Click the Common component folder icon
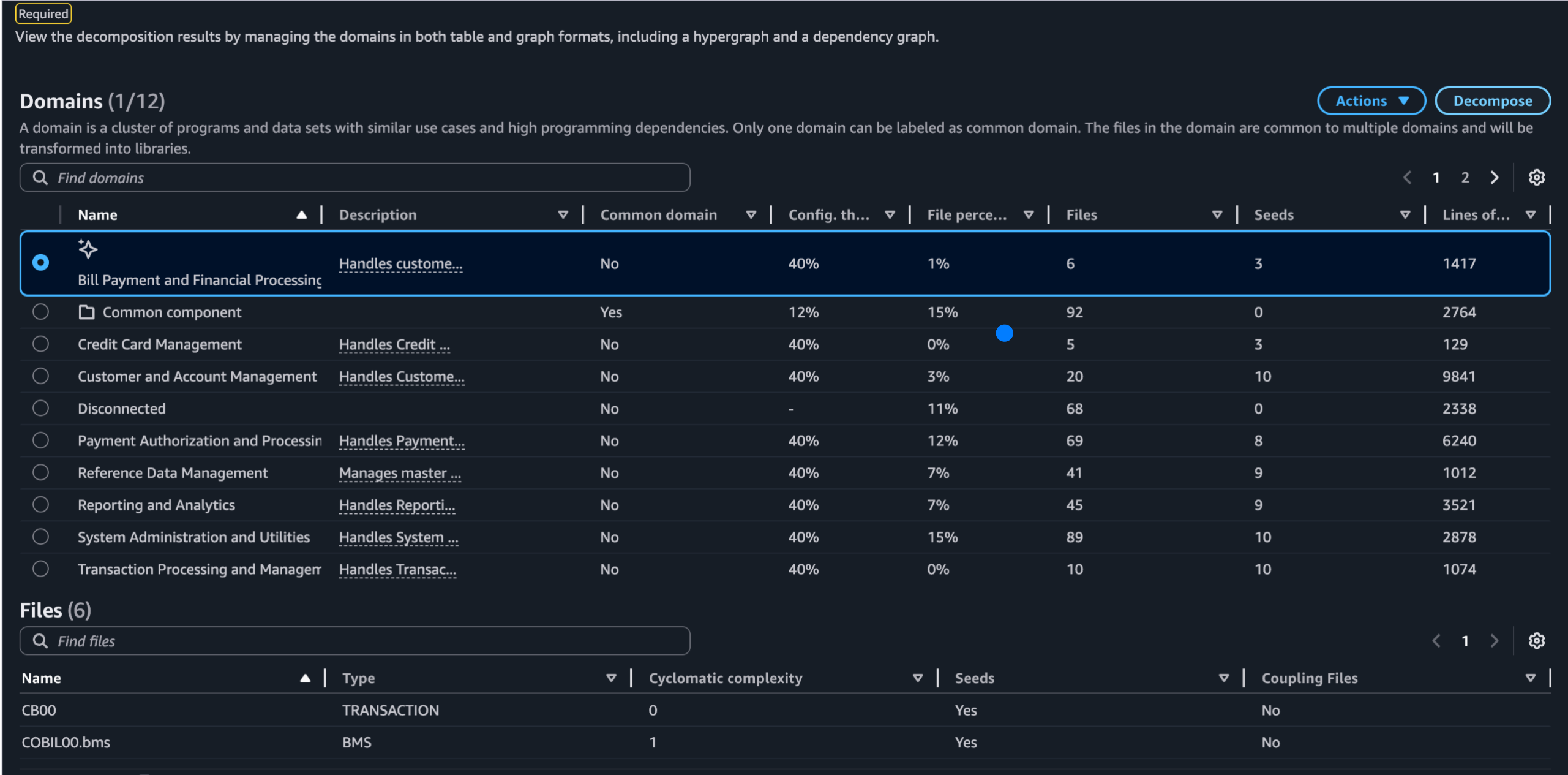Viewport: 1568px width, 775px height. [86, 312]
